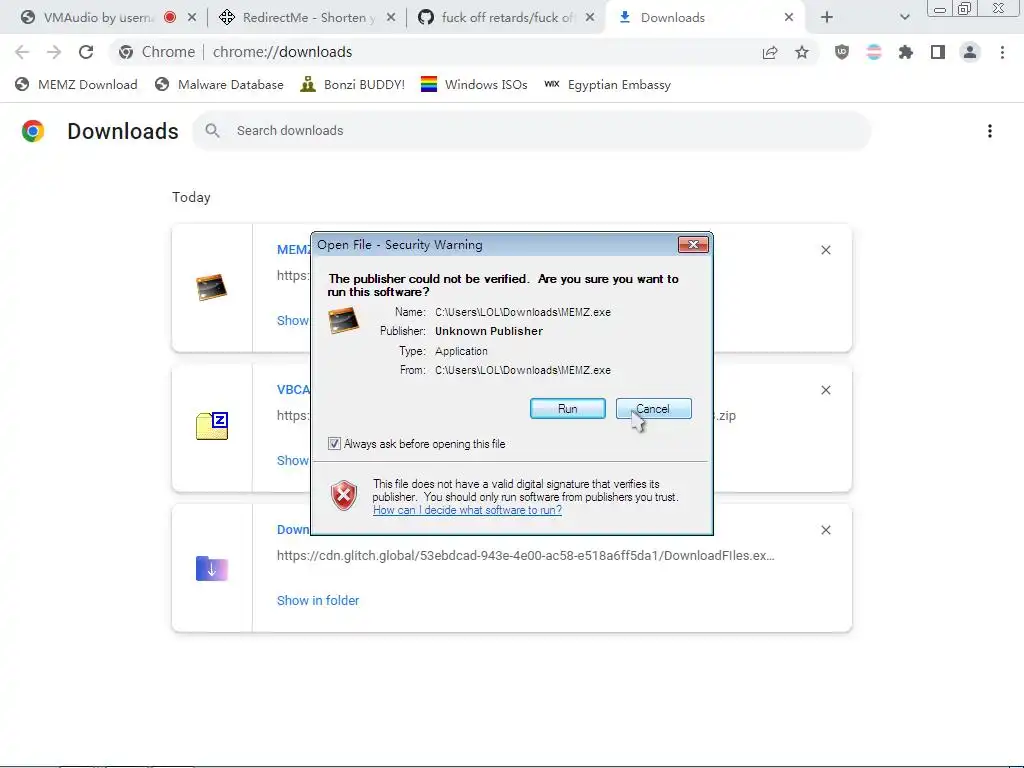Viewport: 1024px width, 768px height.
Task: Open the Extensions puzzle piece menu
Action: coord(906,52)
